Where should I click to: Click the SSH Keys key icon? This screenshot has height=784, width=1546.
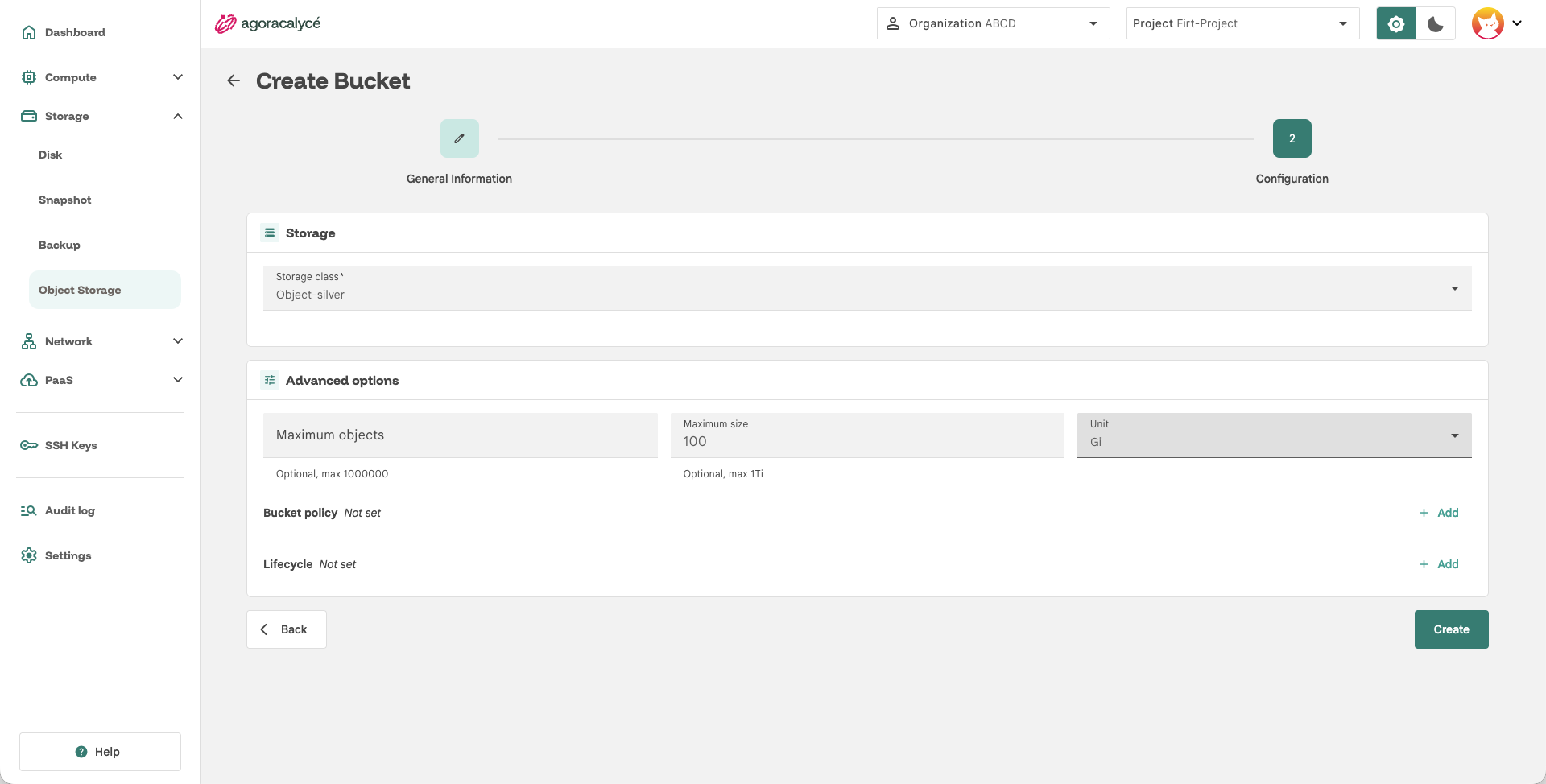29,445
